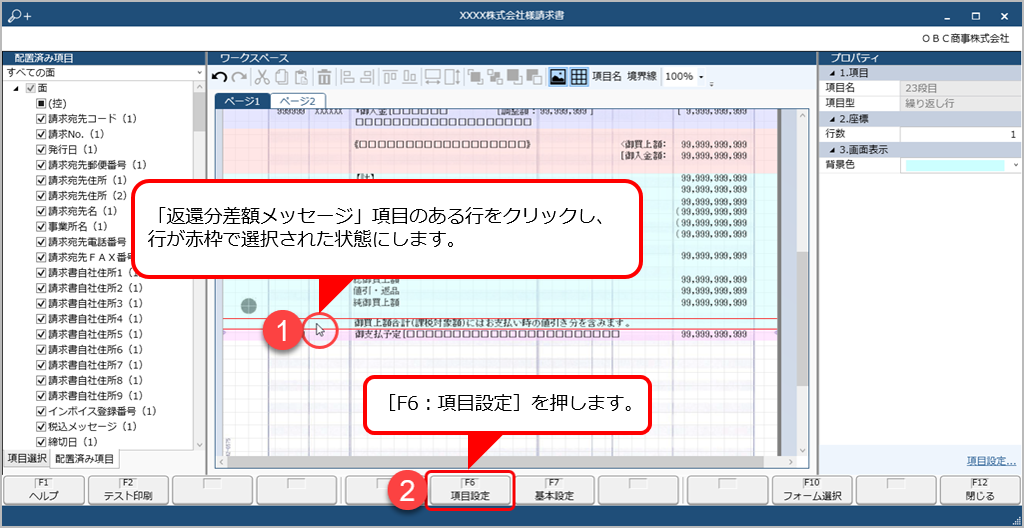
Task: Uncheck インボイス登録番号（1） checkbox
Action: (41, 411)
